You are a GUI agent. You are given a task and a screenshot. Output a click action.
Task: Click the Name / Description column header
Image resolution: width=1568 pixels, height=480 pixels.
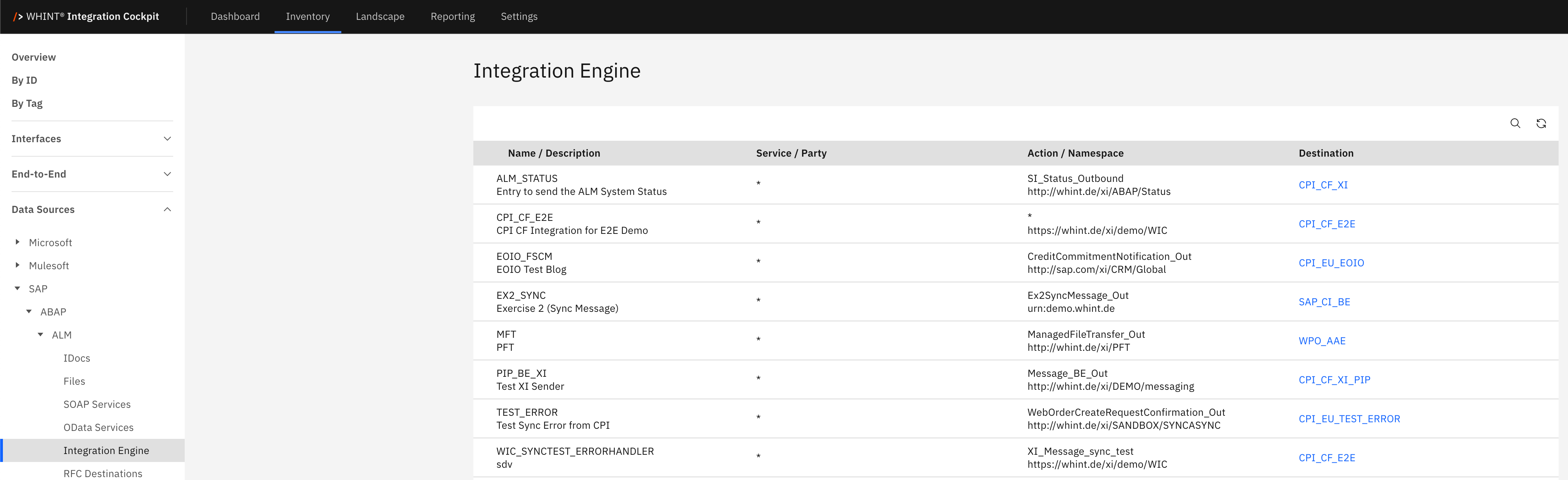click(554, 153)
